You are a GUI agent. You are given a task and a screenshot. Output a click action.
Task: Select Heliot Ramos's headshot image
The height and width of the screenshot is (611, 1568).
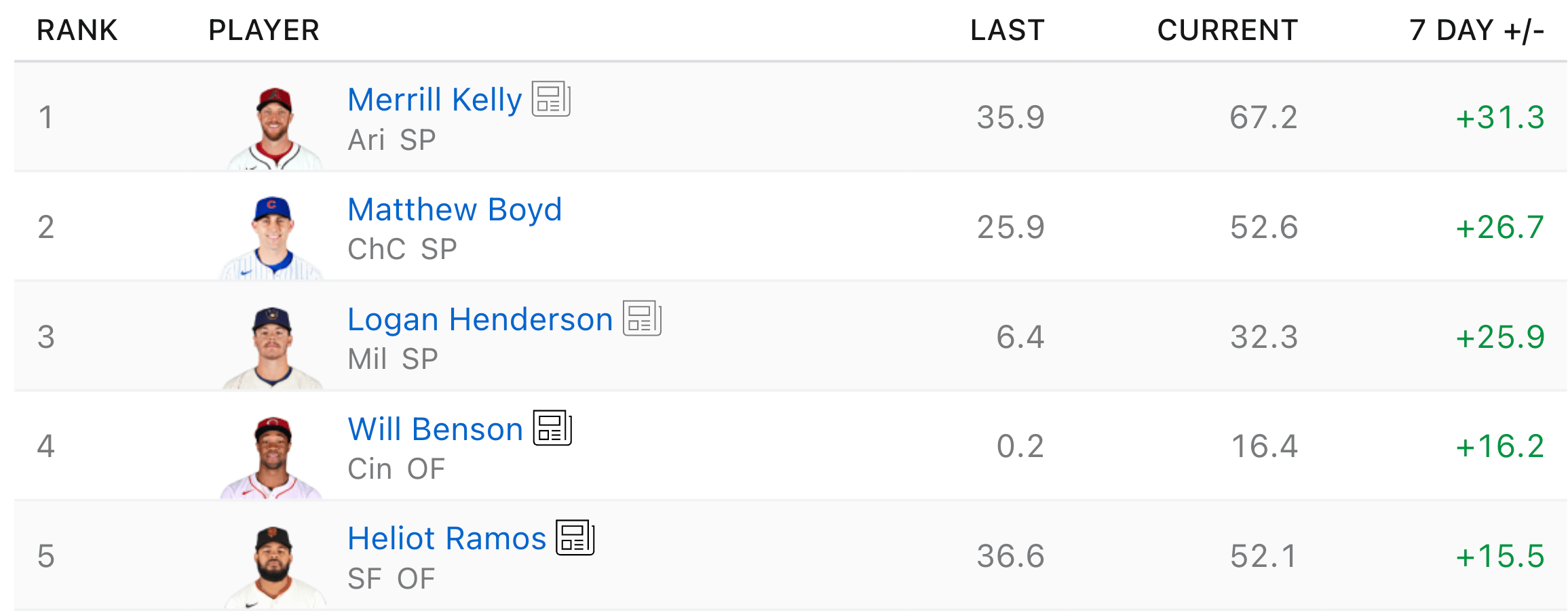273,567
